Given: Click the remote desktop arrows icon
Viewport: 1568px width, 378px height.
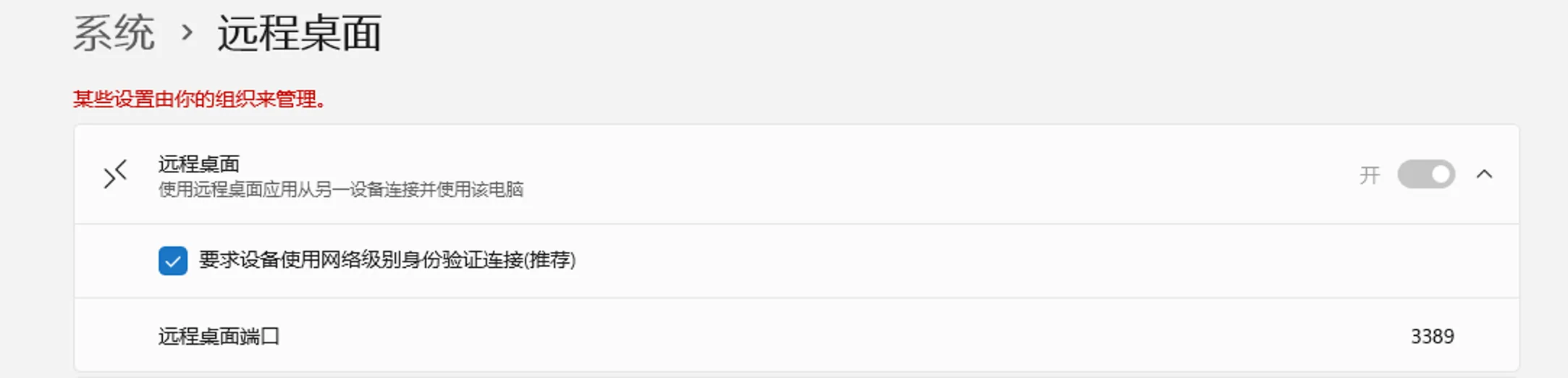Looking at the screenshot, I should coord(115,175).
